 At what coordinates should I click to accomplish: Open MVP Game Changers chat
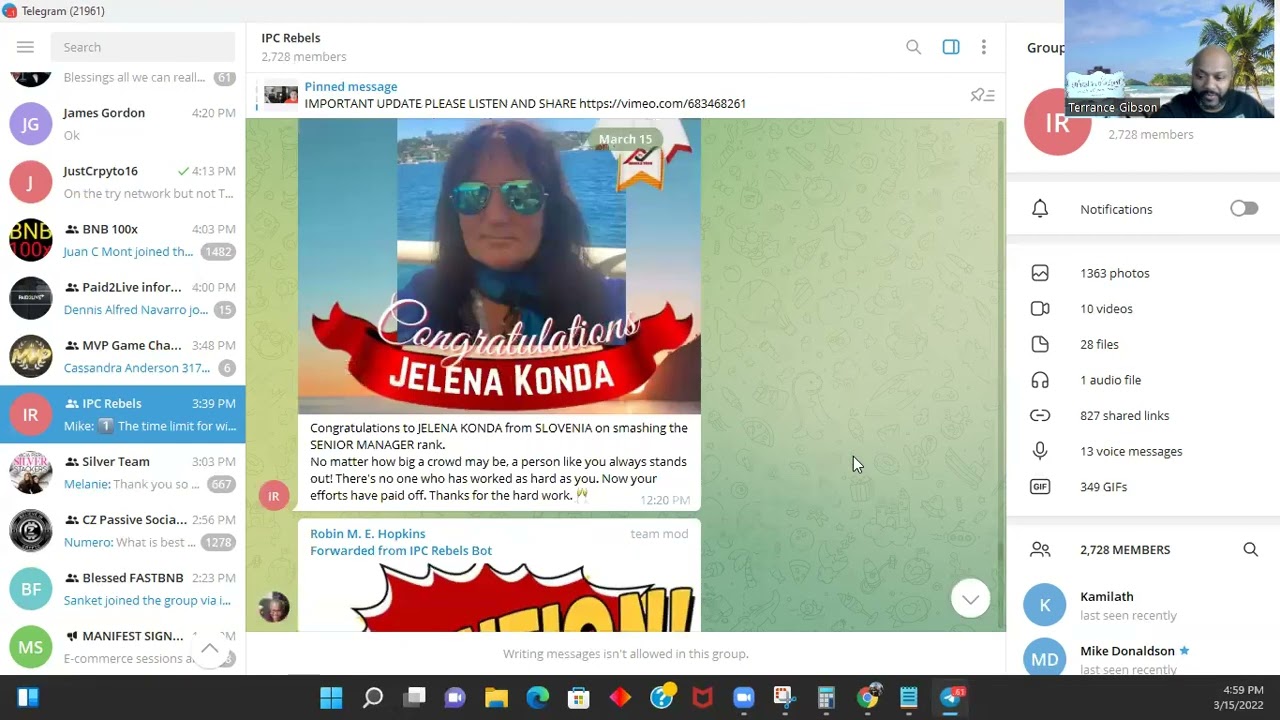(x=122, y=356)
